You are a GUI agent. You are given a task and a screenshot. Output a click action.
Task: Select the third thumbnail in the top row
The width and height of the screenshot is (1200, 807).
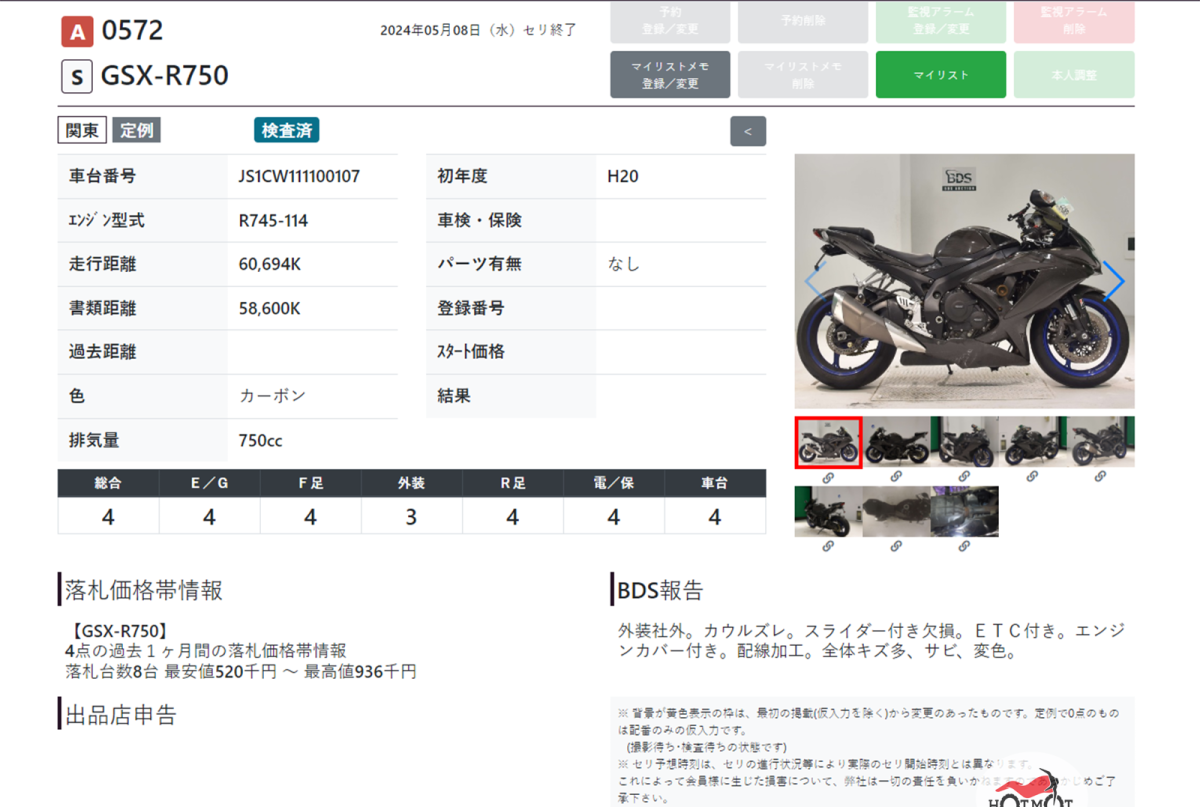click(965, 442)
